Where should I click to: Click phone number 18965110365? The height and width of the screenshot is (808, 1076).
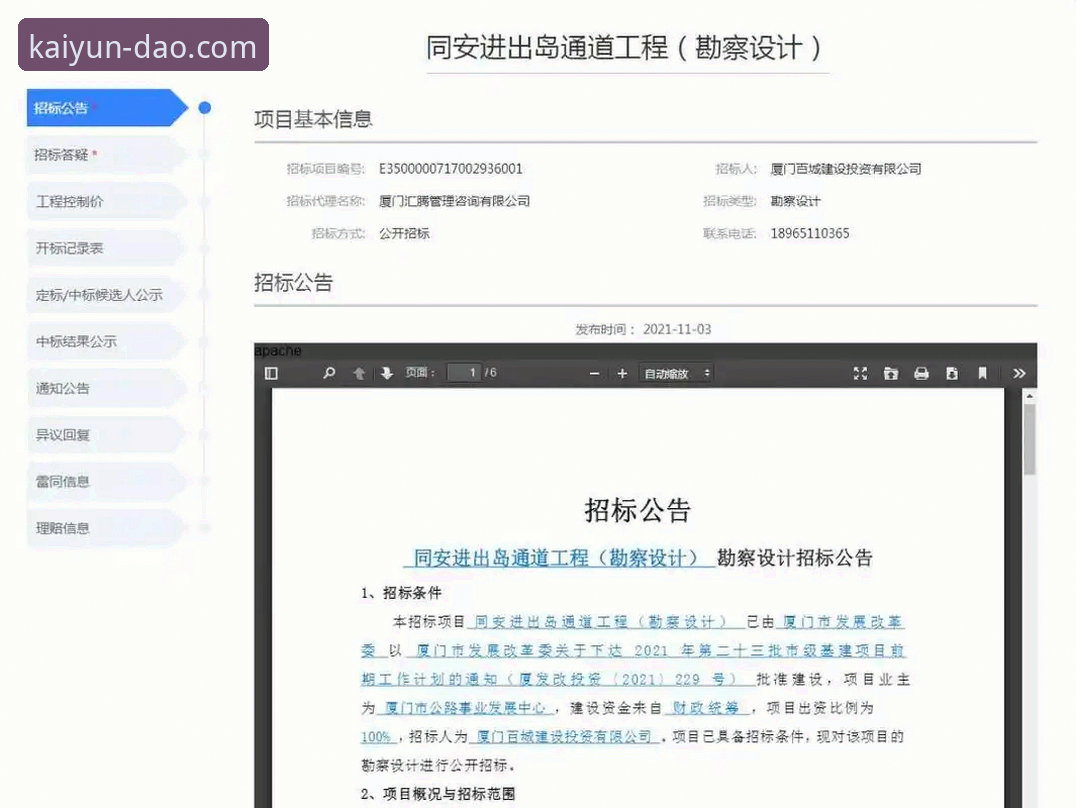(810, 233)
